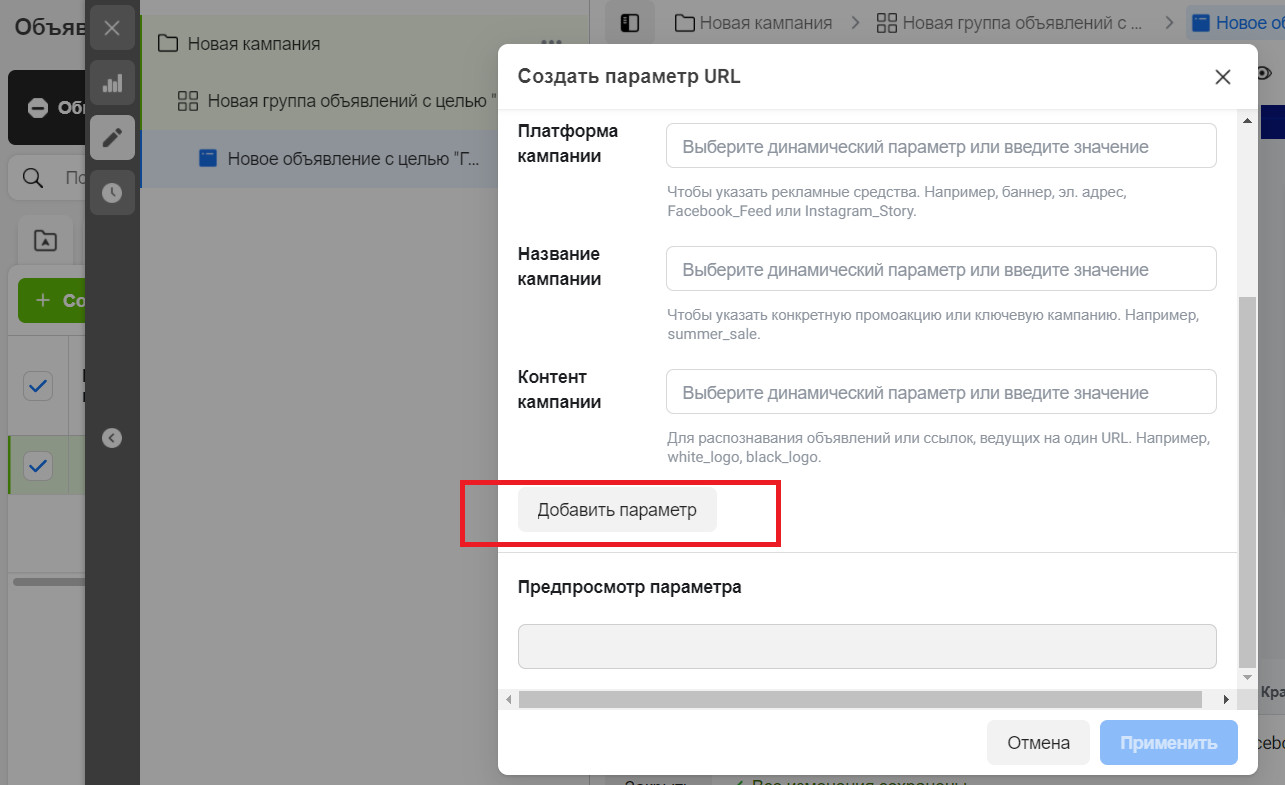Toggle the first row checkbox in table
The image size is (1285, 785).
pyautogui.click(x=38, y=385)
